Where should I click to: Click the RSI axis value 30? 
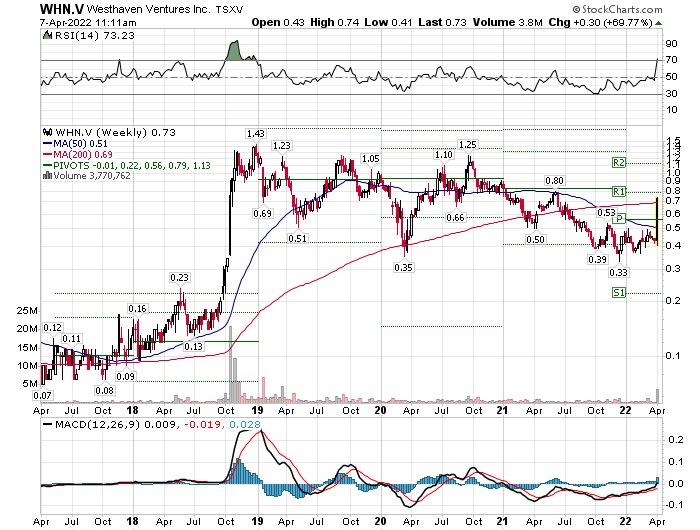pos(671,93)
